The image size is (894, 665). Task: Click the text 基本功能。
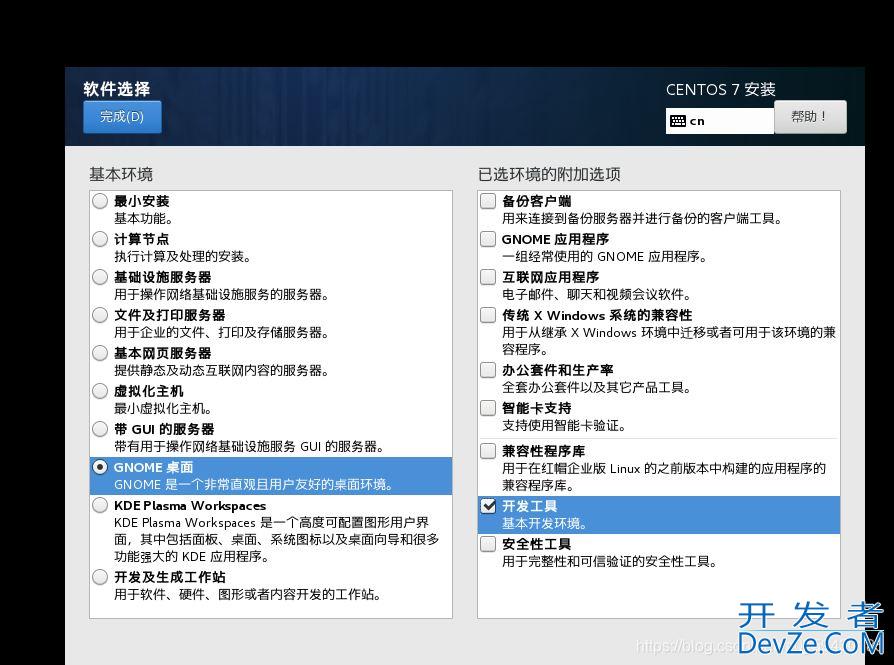click(x=144, y=218)
